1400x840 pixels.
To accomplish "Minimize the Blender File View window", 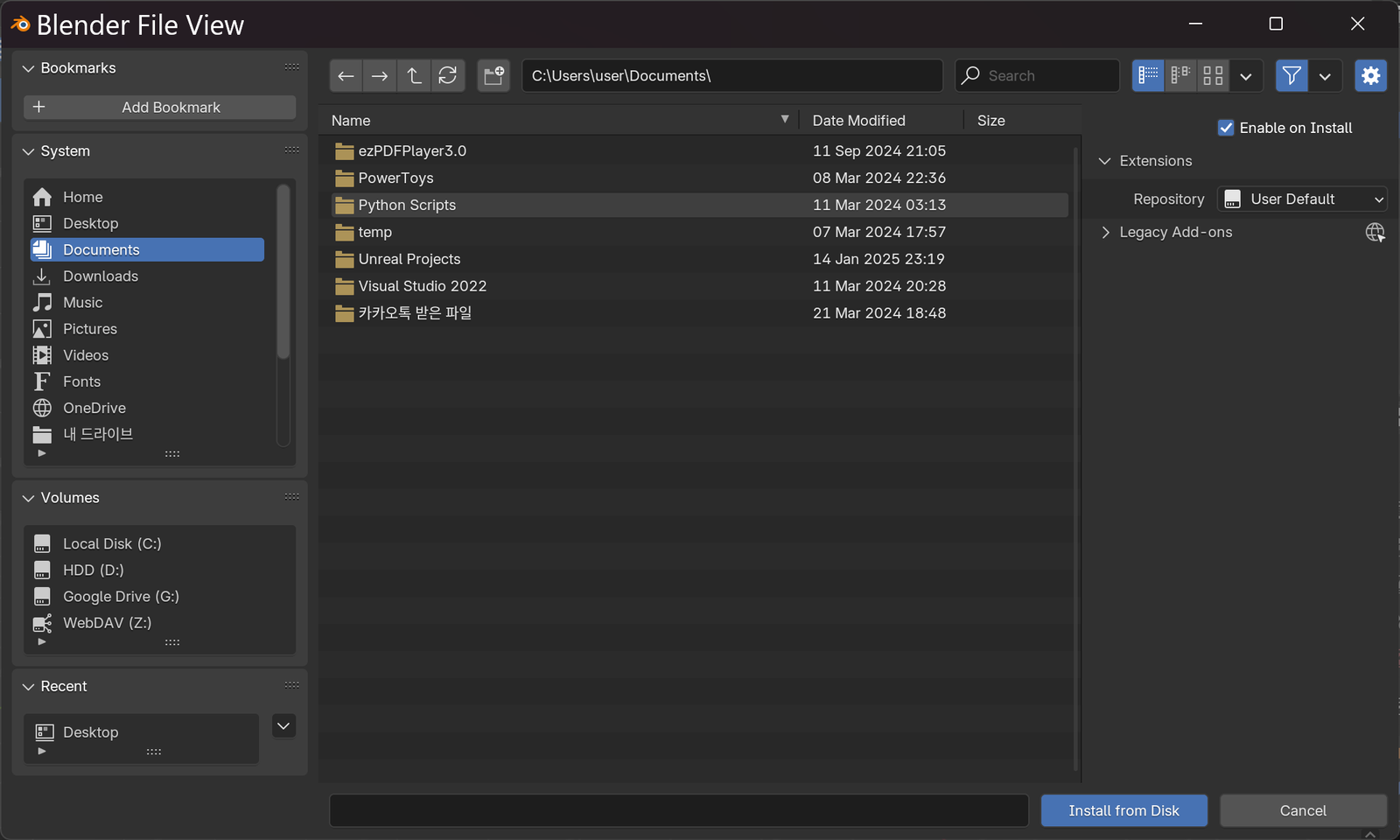I will 1195,24.
